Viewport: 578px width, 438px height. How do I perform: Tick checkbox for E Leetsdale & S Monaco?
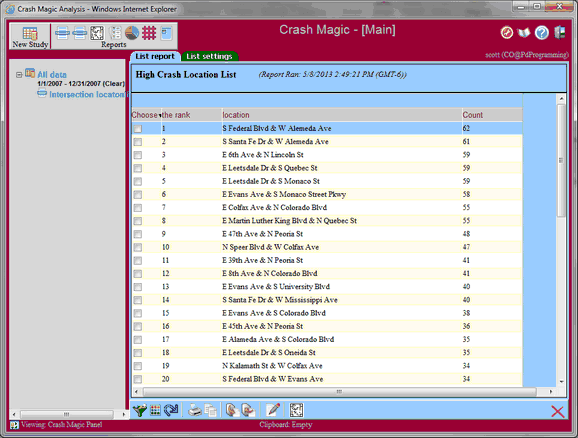138,181
